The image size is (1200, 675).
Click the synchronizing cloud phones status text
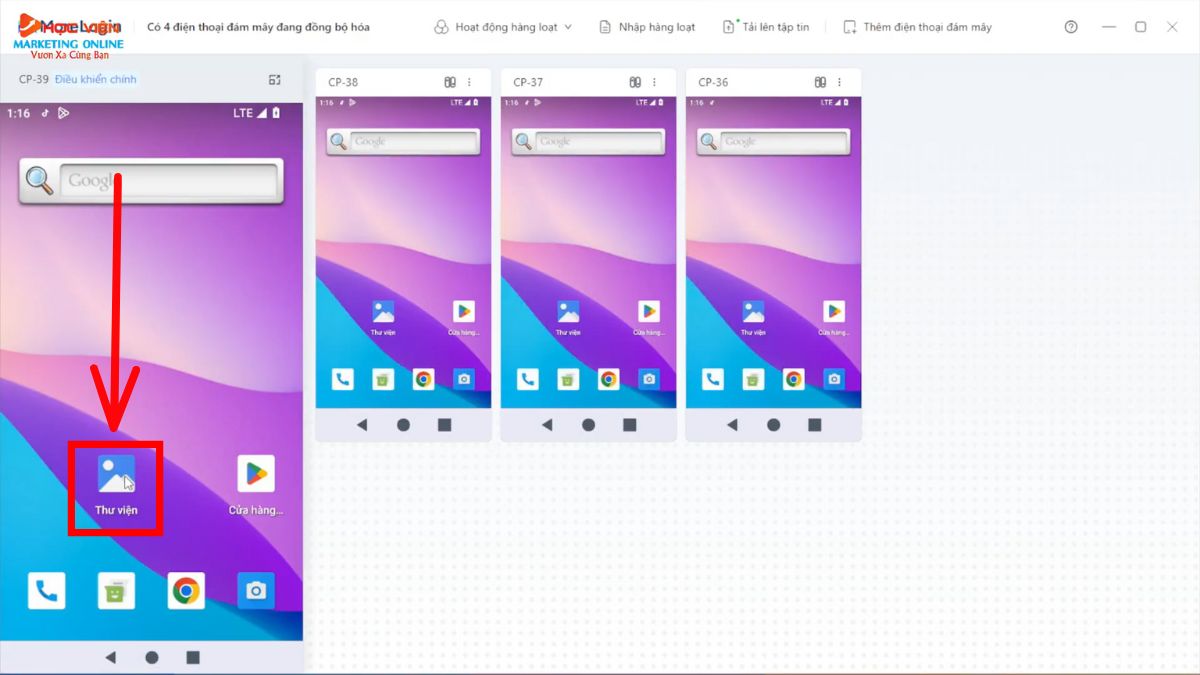coord(258,27)
